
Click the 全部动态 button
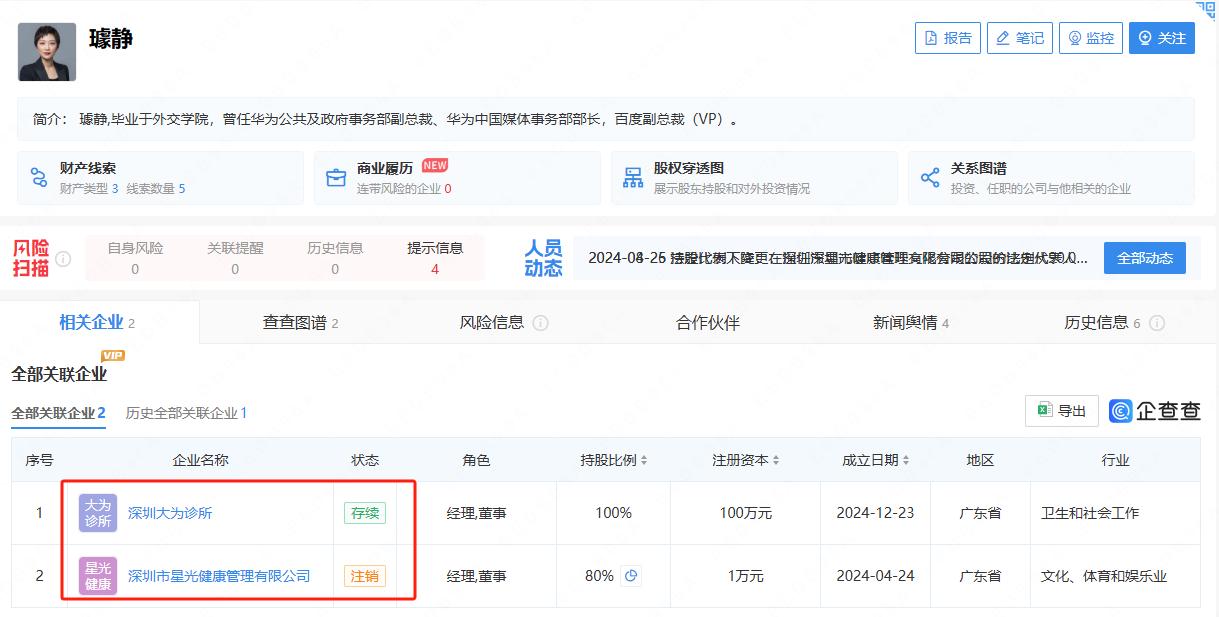(x=1145, y=258)
